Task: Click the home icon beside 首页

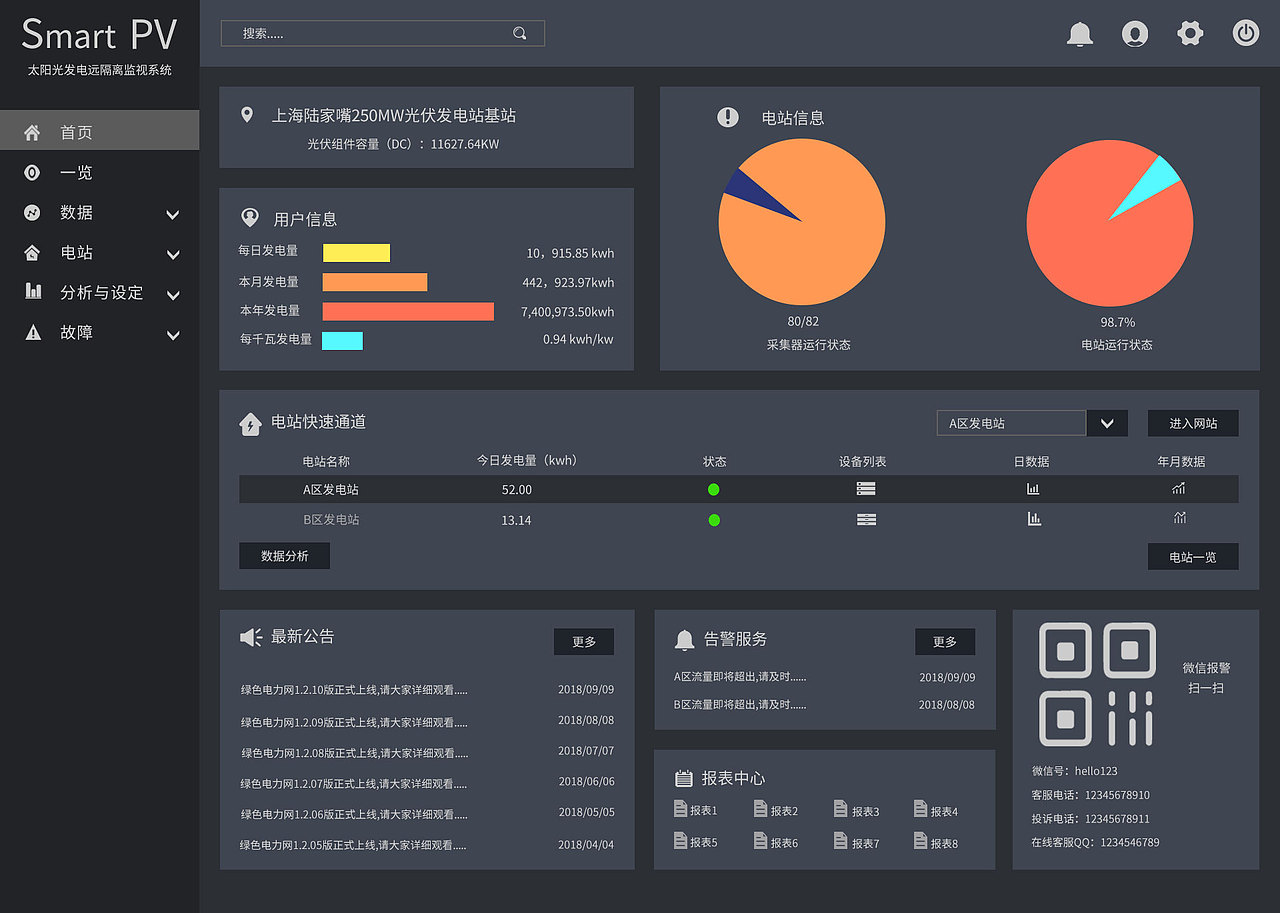Action: (x=33, y=132)
